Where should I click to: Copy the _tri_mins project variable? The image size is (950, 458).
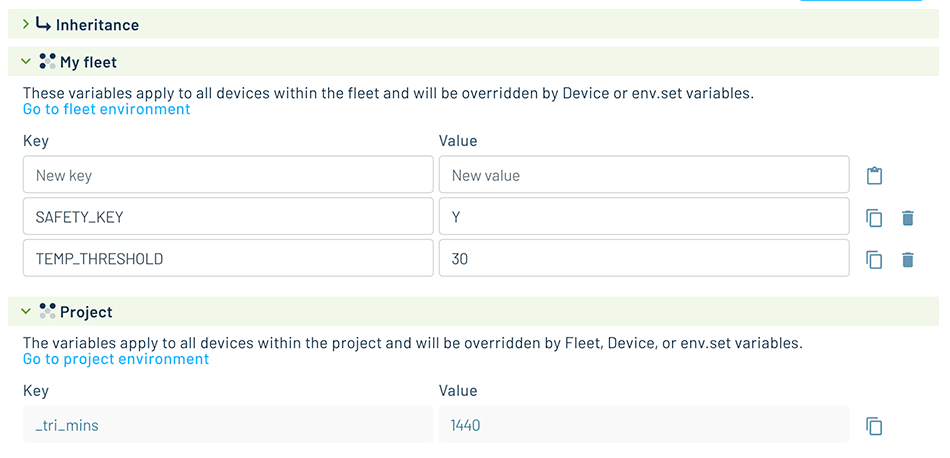click(x=874, y=425)
